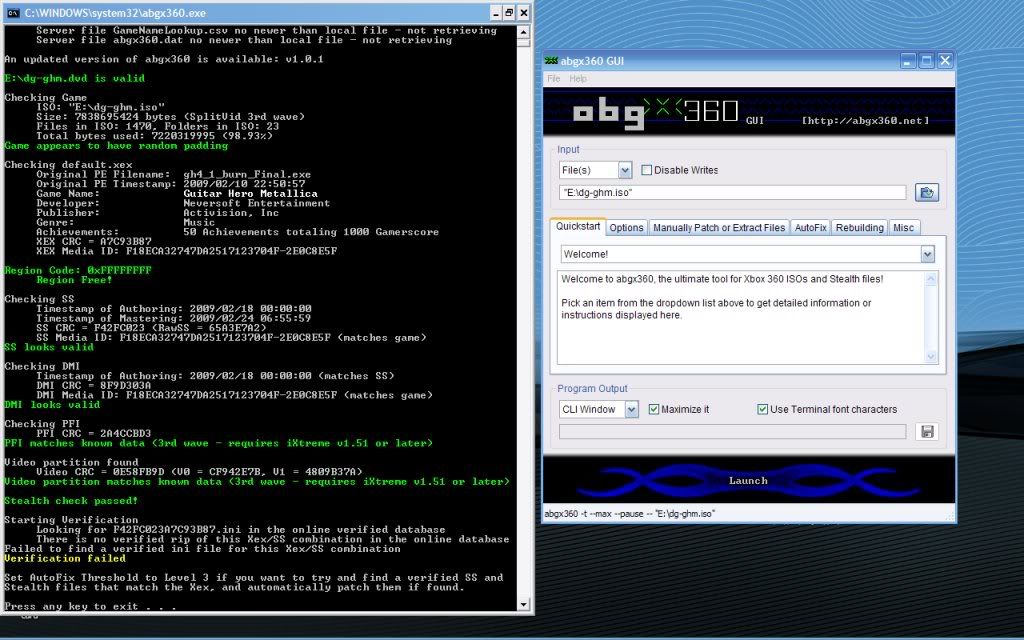Click the program output file path field
The width and height of the screenshot is (1024, 640).
coord(732,432)
